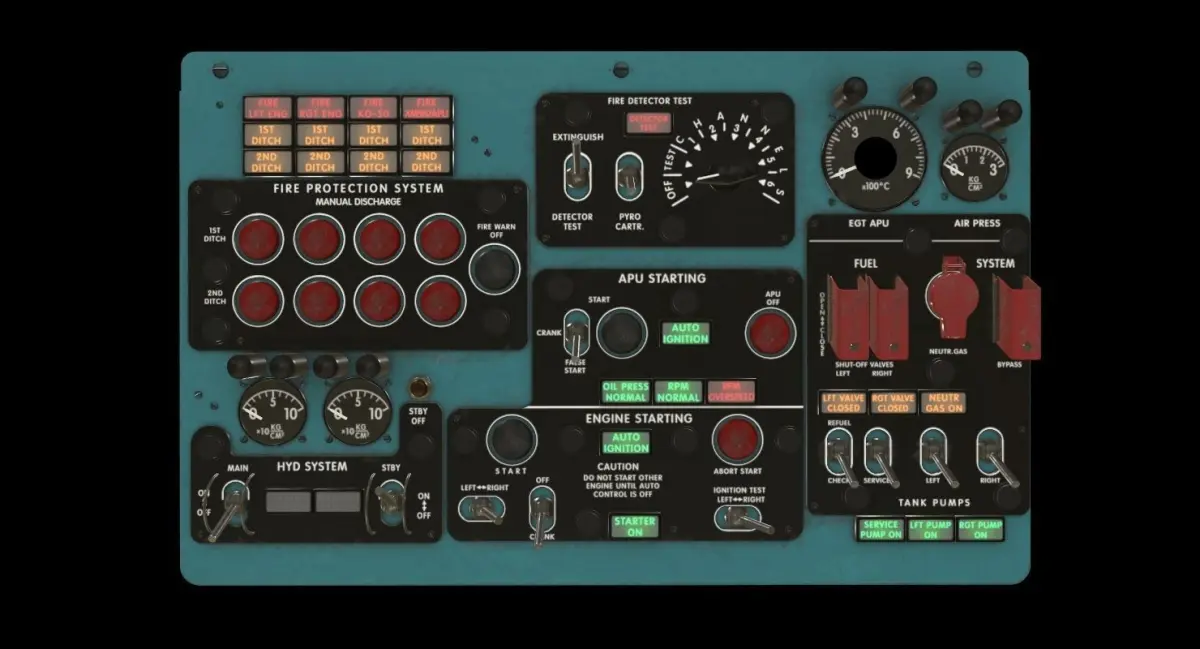1200x649 pixels.
Task: Click the 1ST DITCH lamp under FIRE LFT ENG
Action: point(267,135)
